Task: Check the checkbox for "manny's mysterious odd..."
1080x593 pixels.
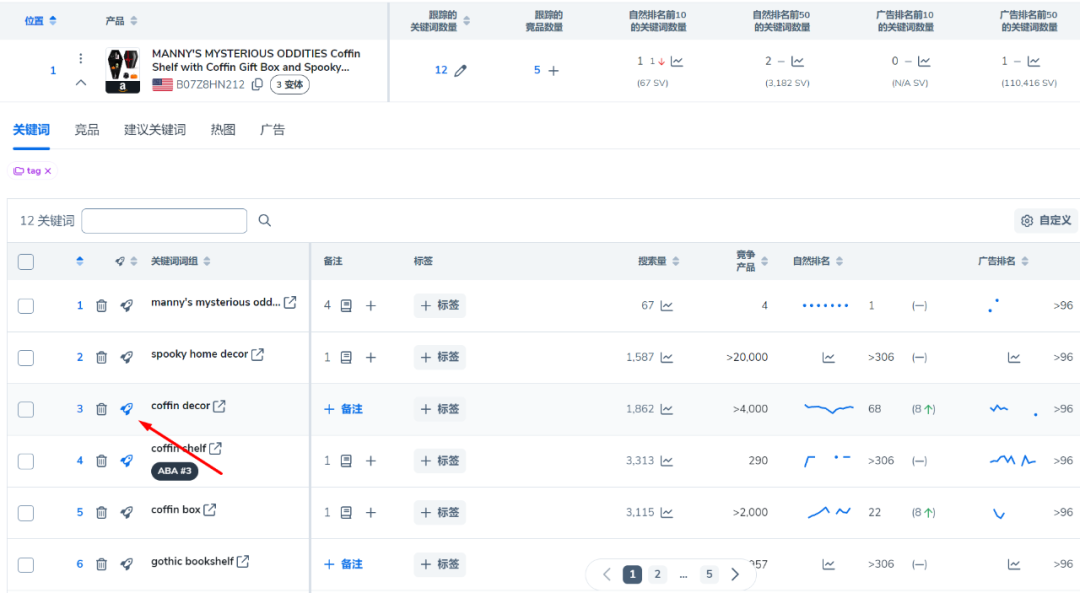Action: tap(26, 305)
